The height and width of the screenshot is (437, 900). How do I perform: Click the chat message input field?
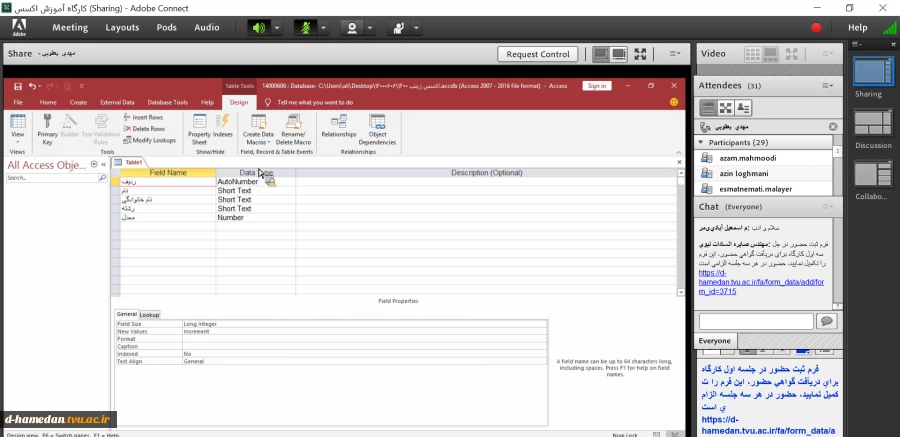coord(756,321)
